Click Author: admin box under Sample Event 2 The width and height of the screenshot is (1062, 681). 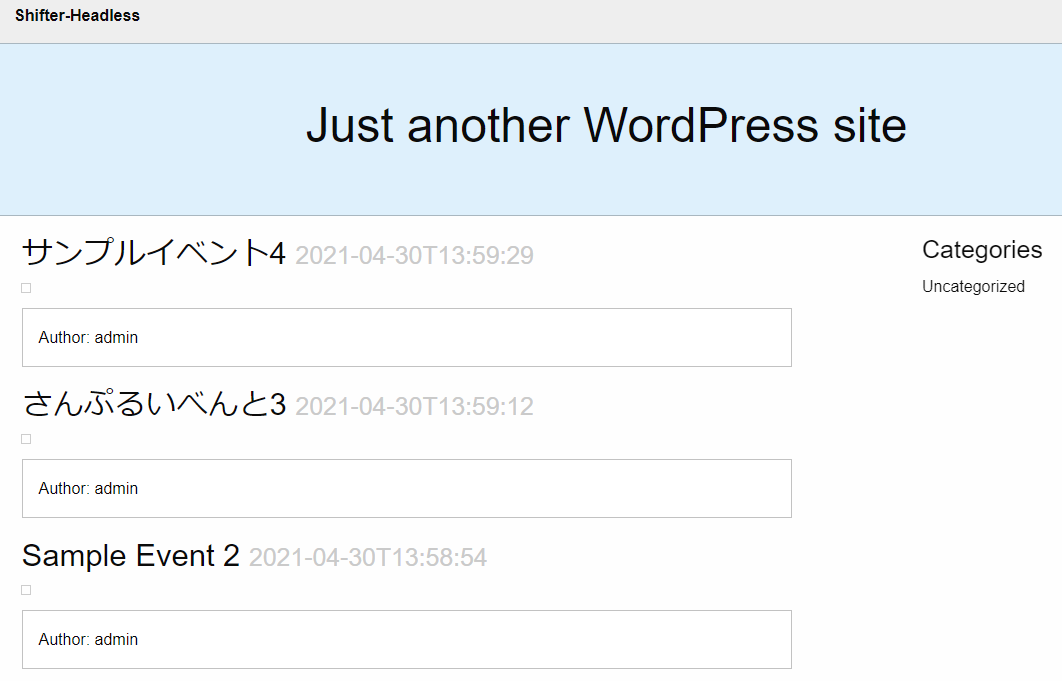point(407,640)
